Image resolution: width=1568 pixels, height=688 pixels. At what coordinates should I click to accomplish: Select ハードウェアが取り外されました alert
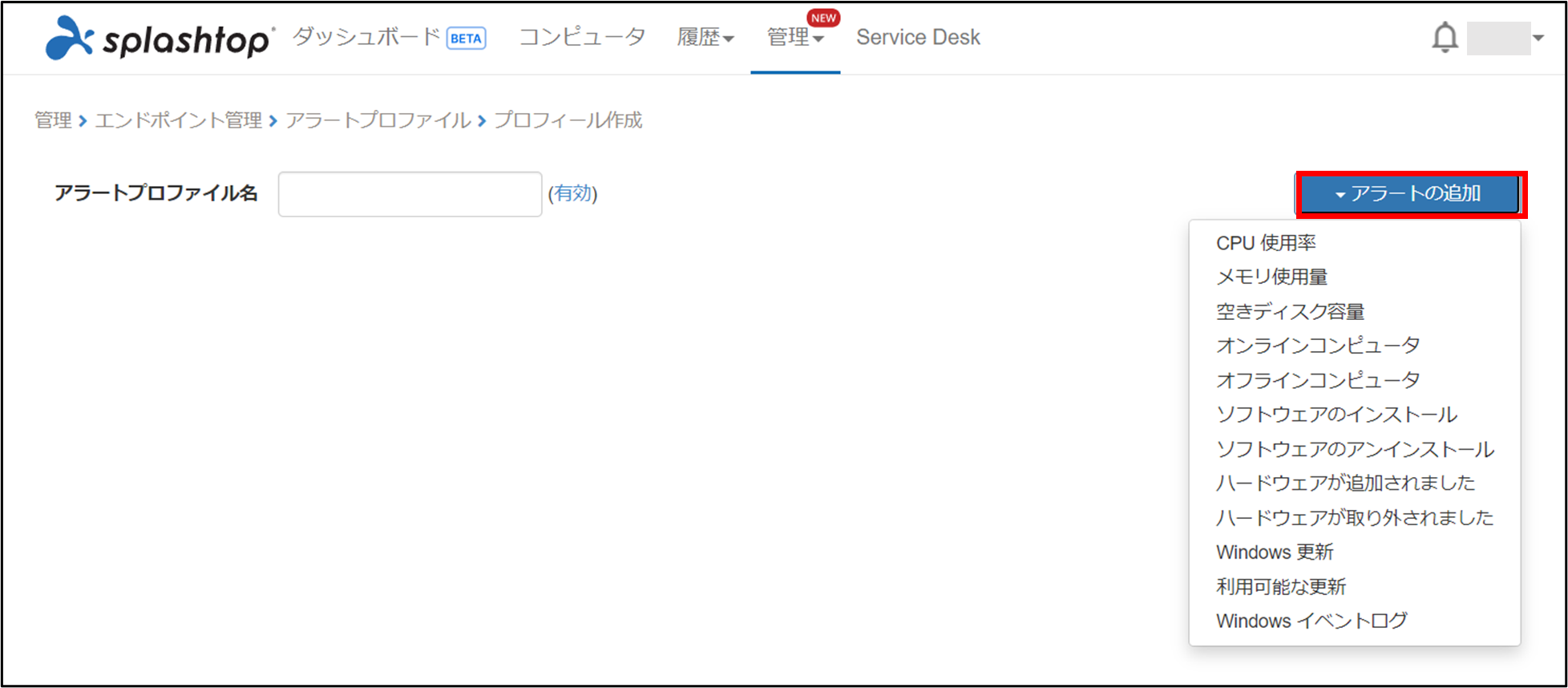coord(1355,517)
